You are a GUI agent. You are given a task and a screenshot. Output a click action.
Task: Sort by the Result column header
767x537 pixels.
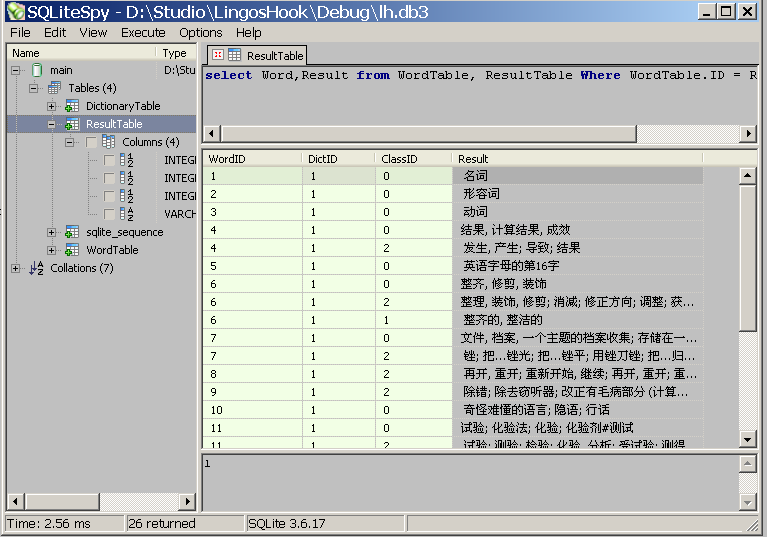click(x=577, y=159)
